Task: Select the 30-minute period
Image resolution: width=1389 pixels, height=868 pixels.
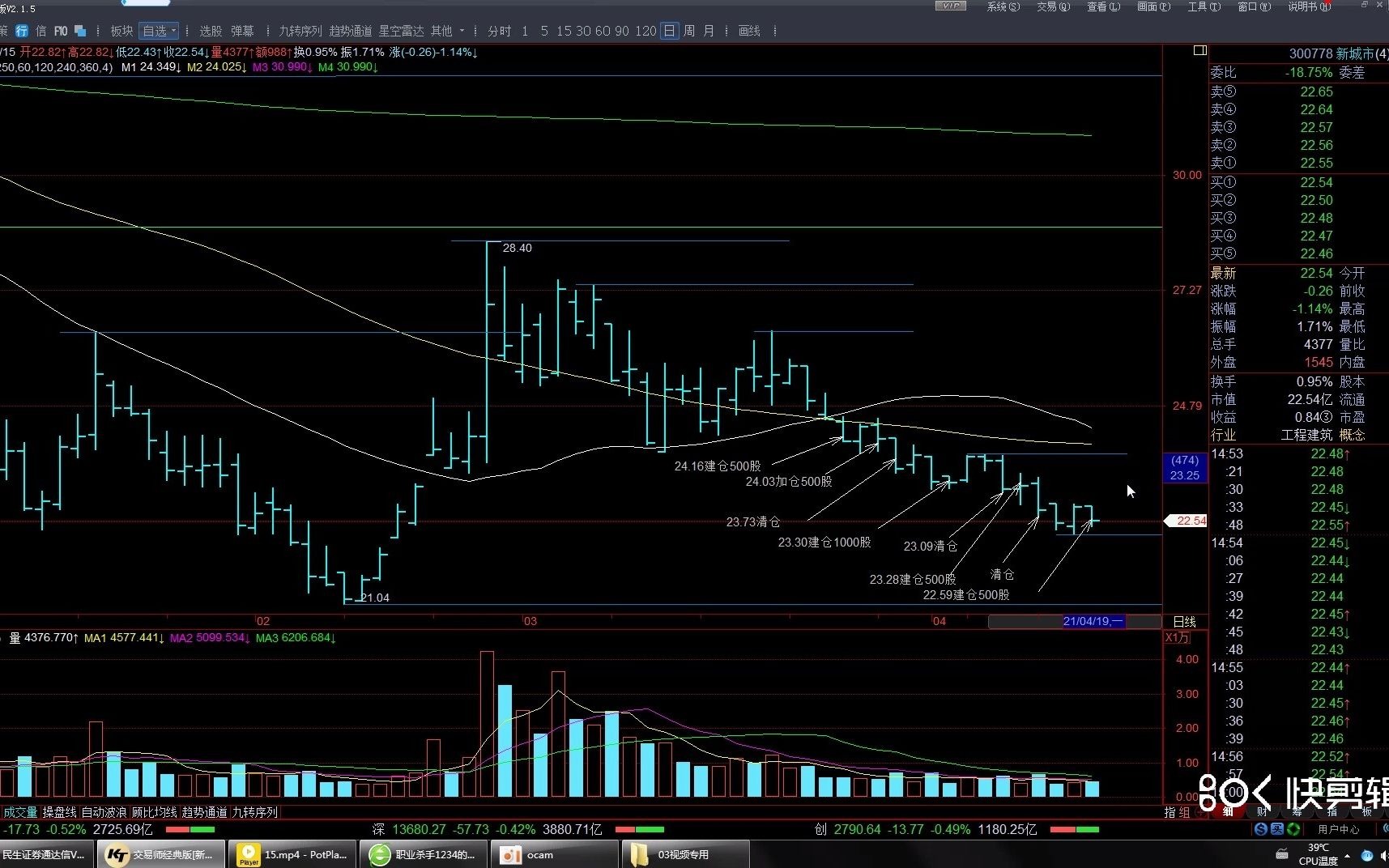Action: point(583,31)
